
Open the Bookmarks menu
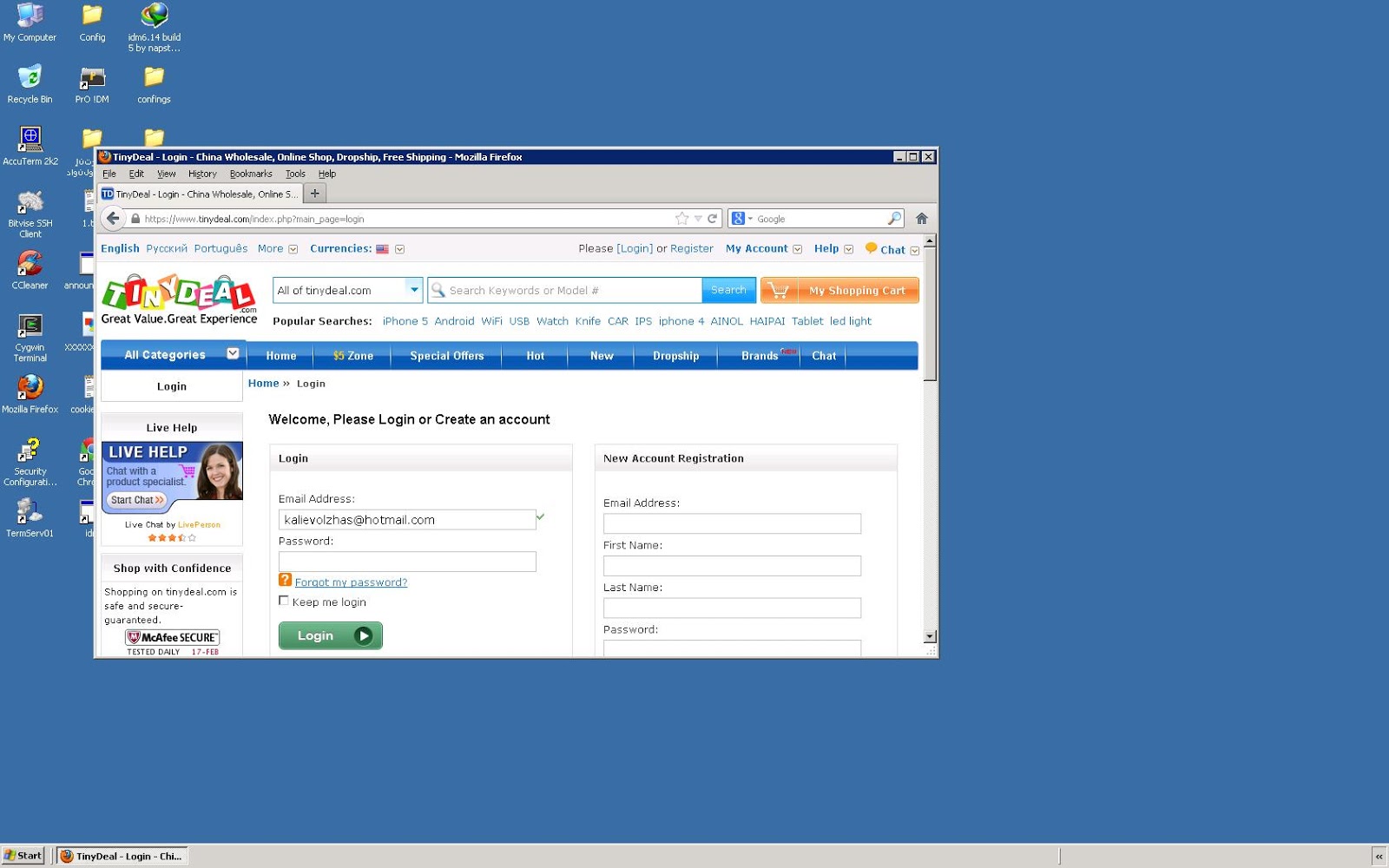[x=251, y=174]
